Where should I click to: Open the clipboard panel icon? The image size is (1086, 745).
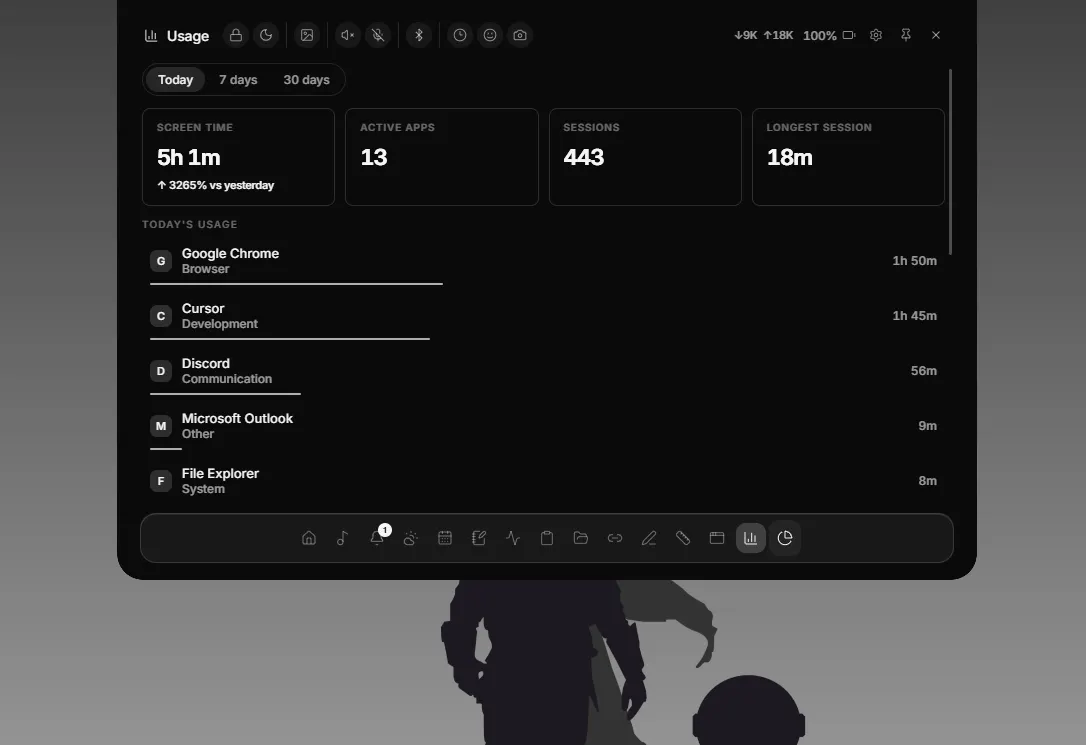[x=546, y=538]
